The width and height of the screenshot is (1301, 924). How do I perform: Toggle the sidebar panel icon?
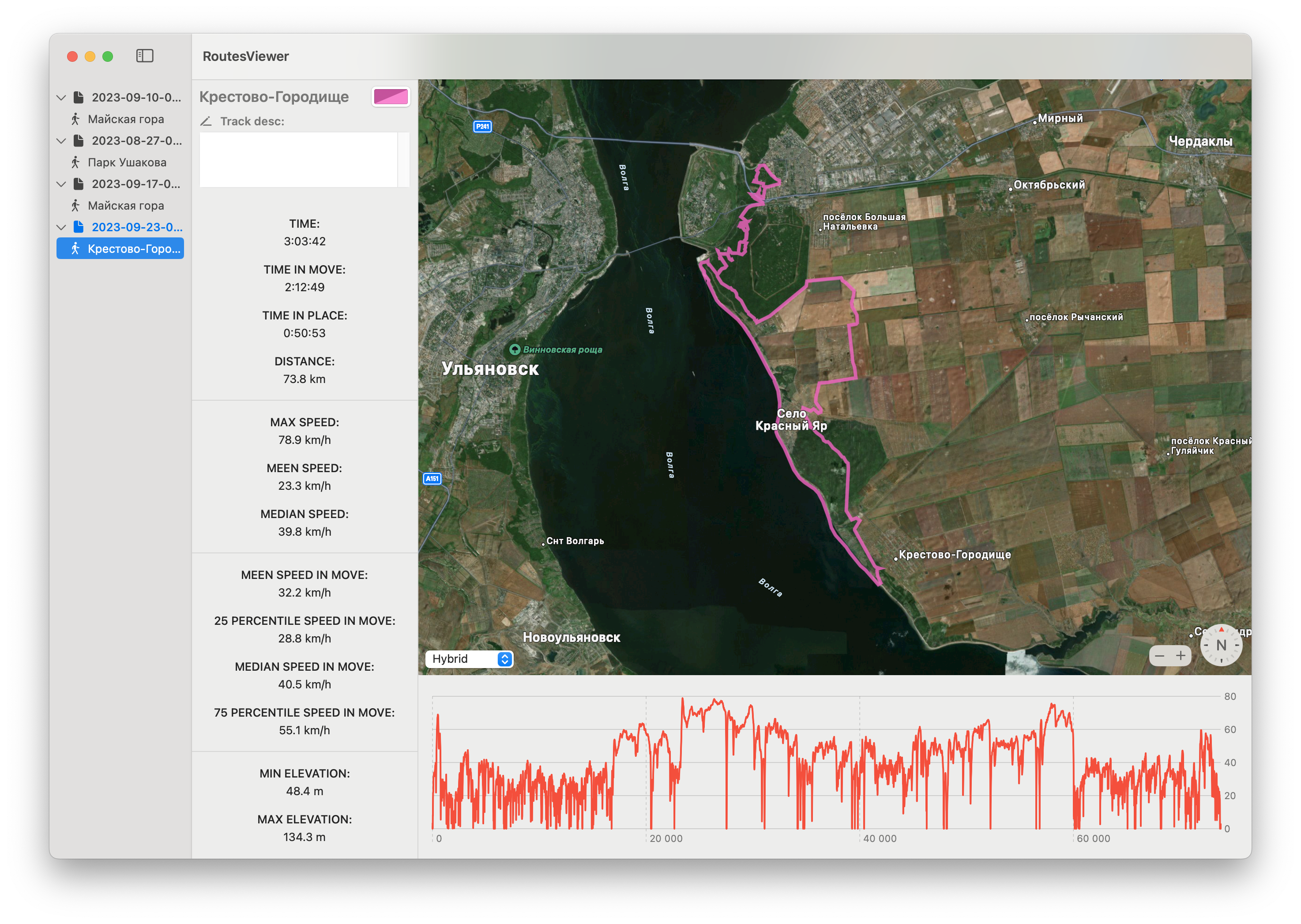144,56
